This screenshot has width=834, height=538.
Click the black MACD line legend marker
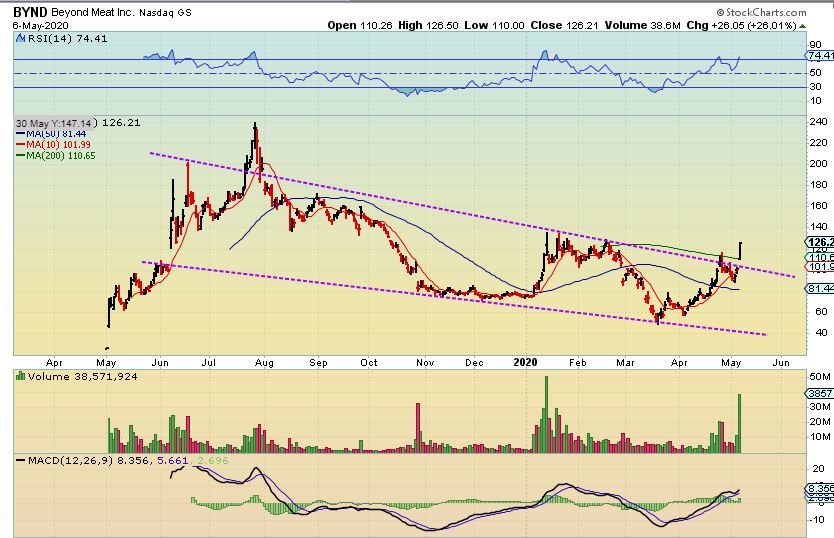click(20, 462)
